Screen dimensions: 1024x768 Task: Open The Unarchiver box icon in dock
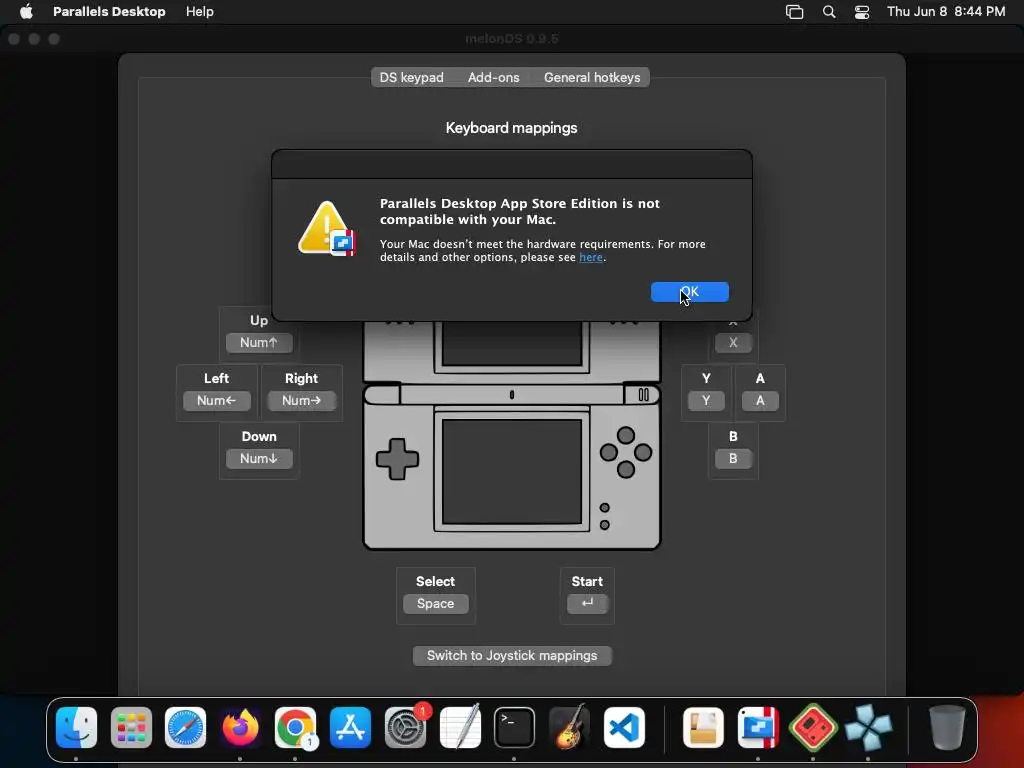(x=703, y=728)
